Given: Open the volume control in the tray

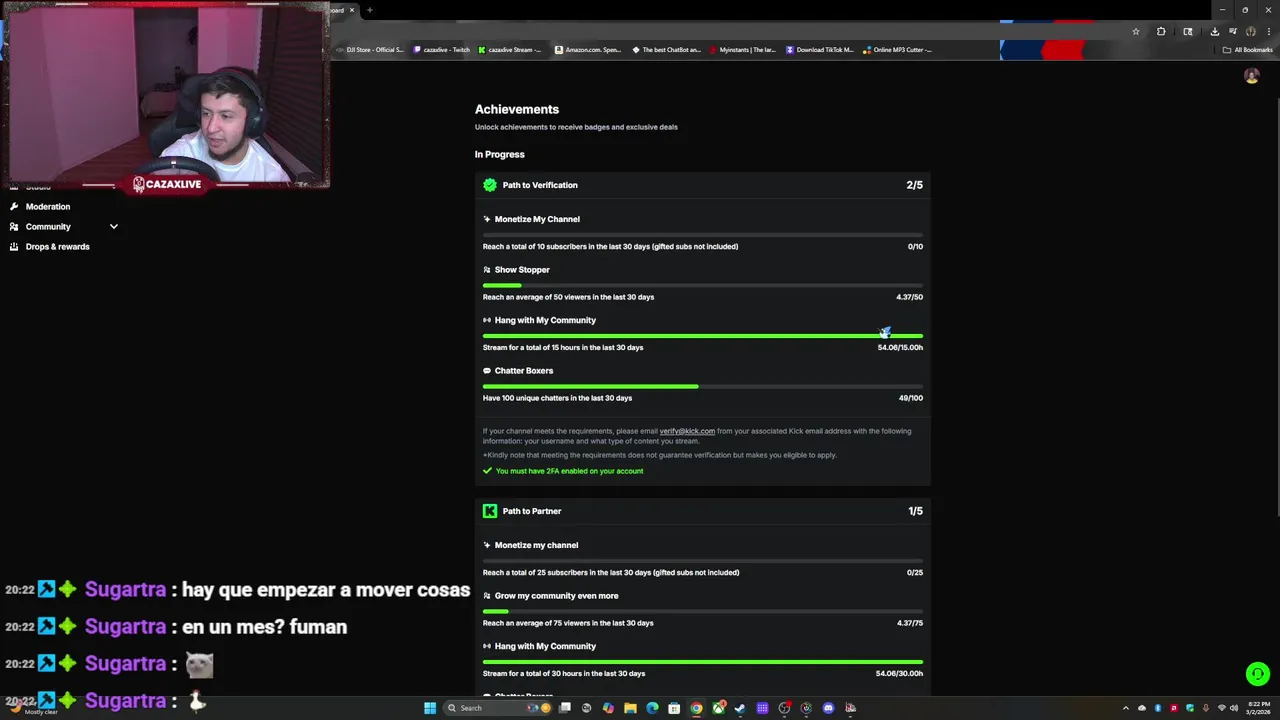Looking at the screenshot, I should pos(1233,708).
